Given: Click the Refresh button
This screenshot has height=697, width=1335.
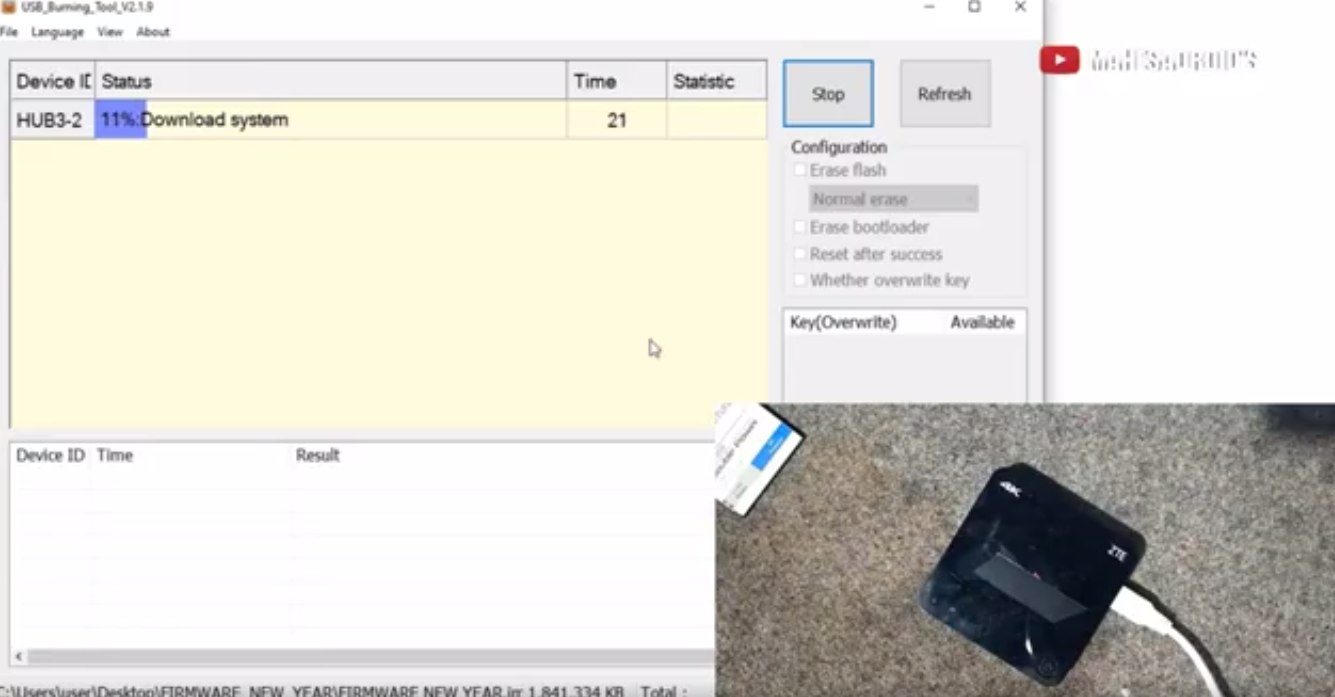Looking at the screenshot, I should pos(945,94).
